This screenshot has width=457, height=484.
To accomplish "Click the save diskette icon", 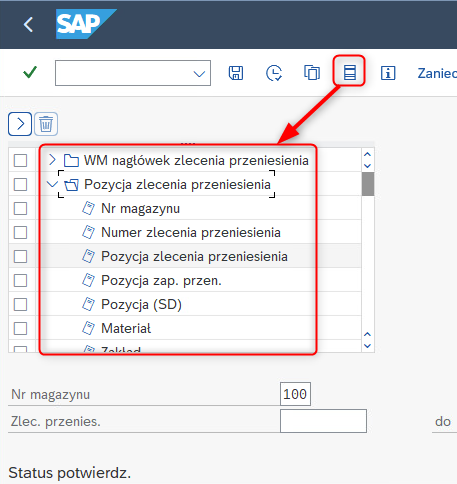I will point(236,73).
